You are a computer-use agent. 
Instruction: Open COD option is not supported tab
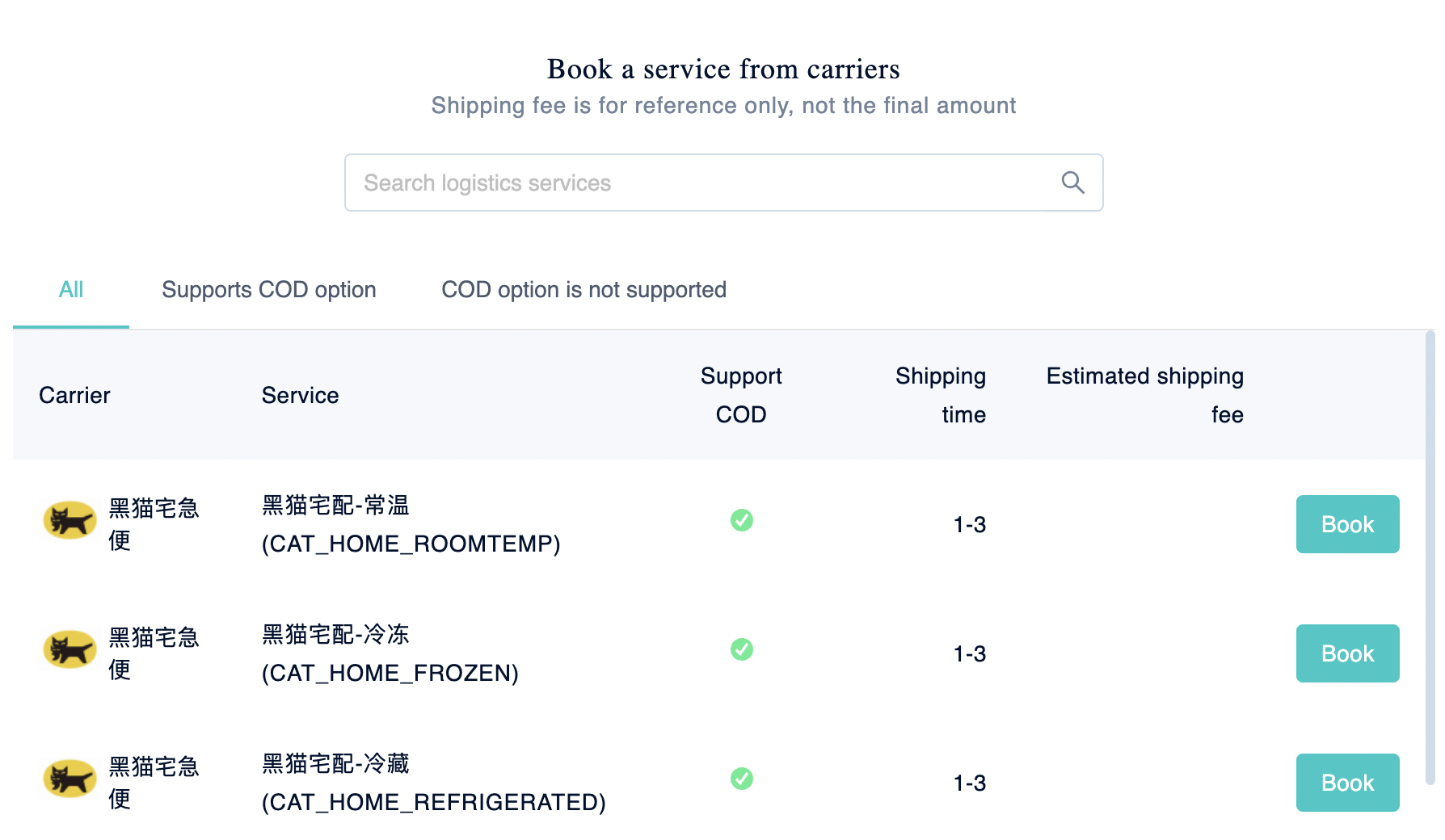583,290
